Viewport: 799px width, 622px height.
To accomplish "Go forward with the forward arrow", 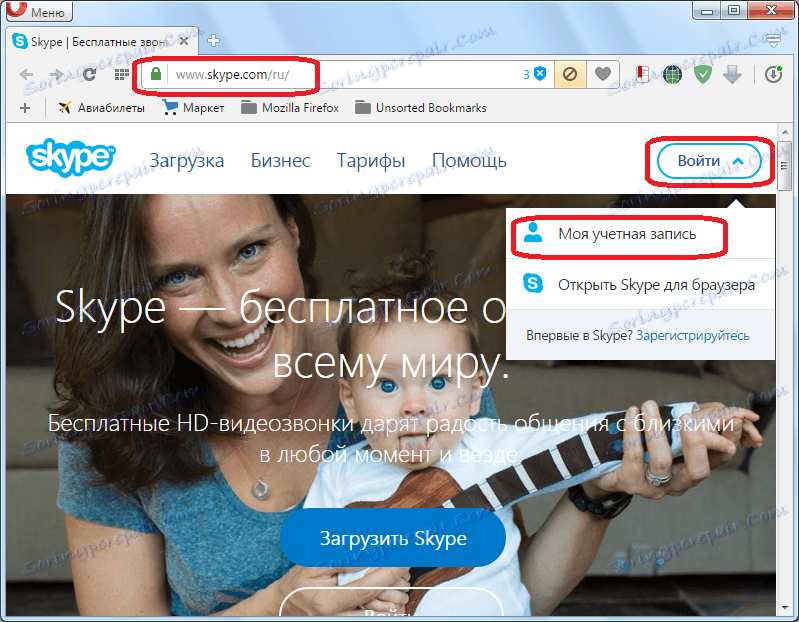I will pos(57,75).
